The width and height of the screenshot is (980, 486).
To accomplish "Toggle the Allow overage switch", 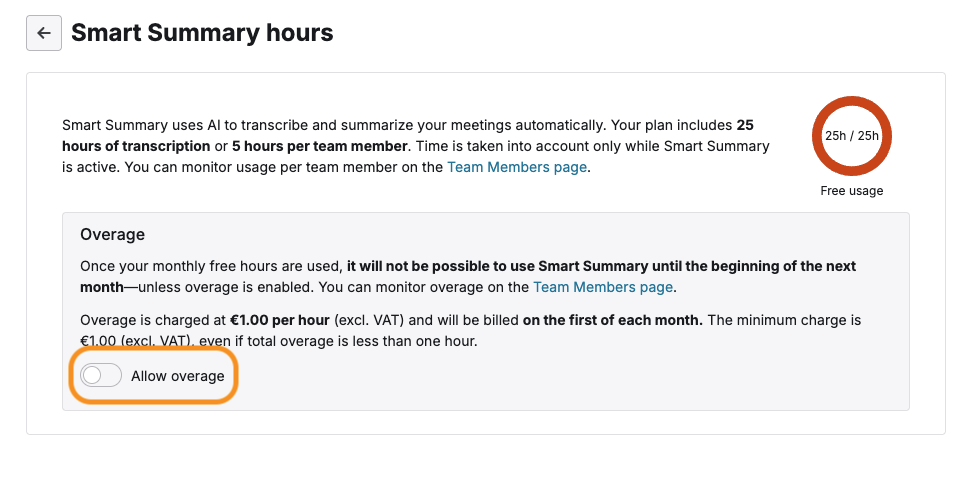I will coord(101,376).
